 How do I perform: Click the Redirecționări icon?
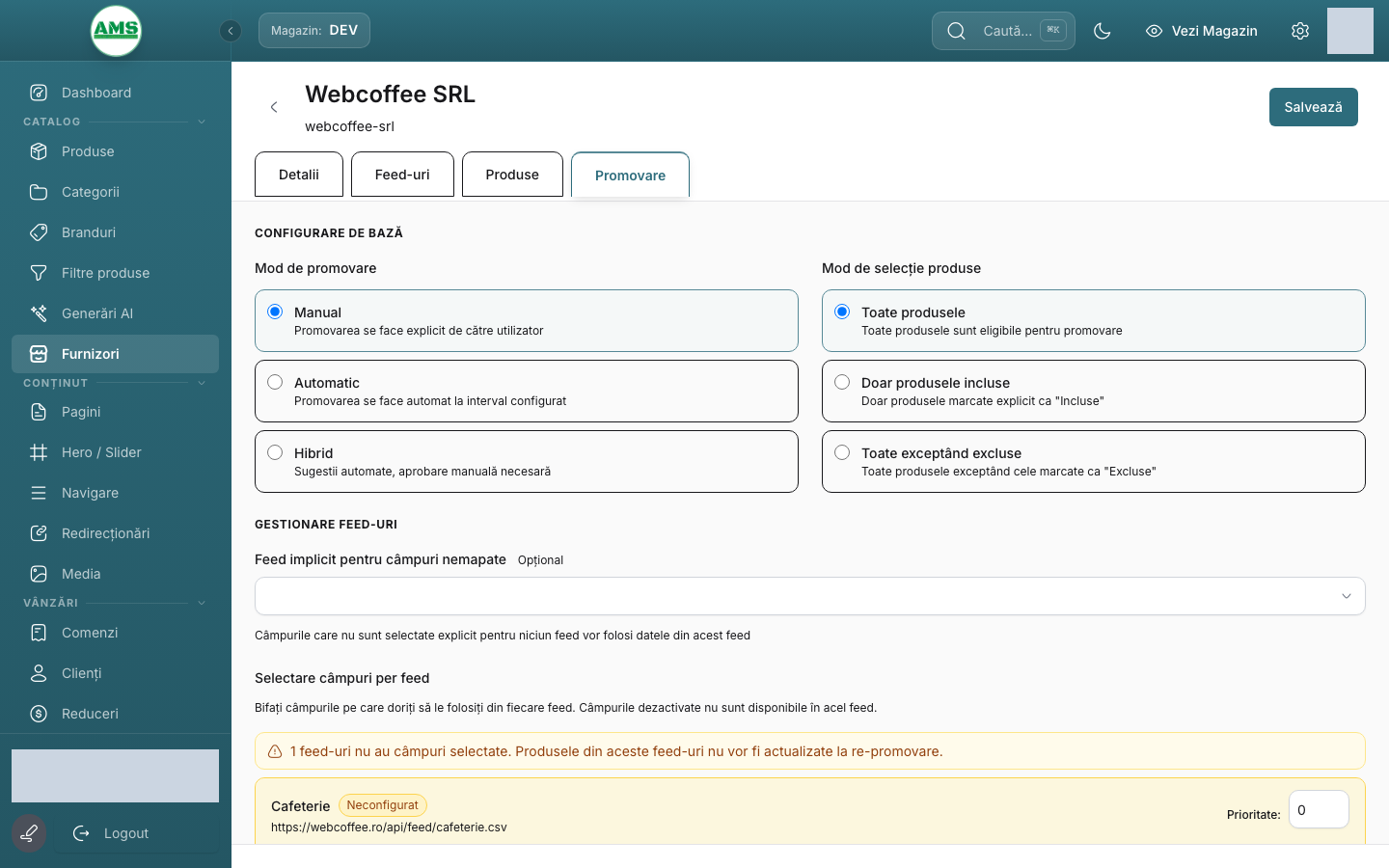[x=39, y=533]
